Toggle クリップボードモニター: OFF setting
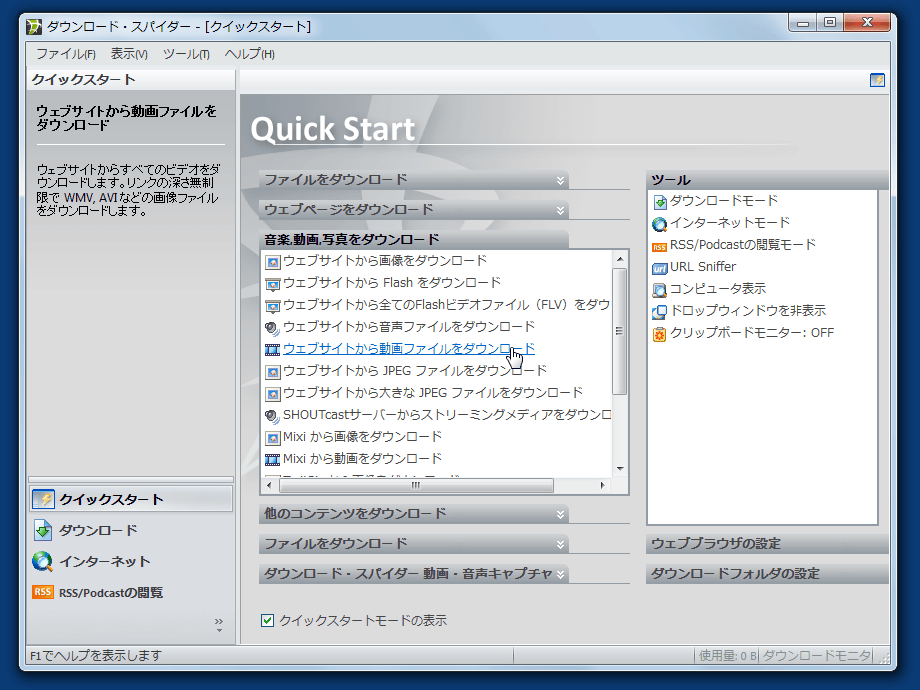The width and height of the screenshot is (920, 690). (752, 333)
